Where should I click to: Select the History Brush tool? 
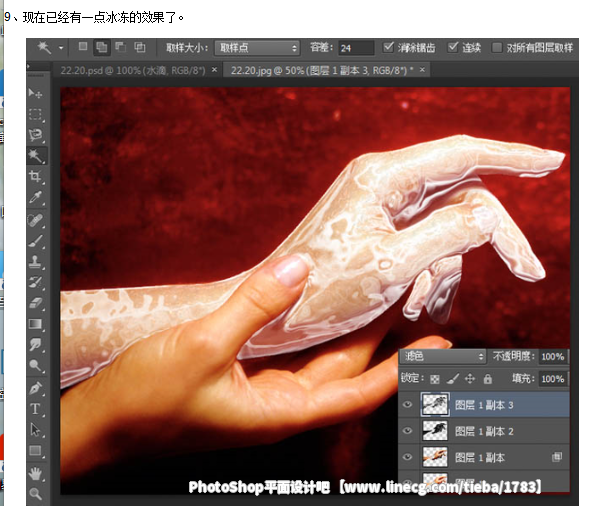coord(35,282)
